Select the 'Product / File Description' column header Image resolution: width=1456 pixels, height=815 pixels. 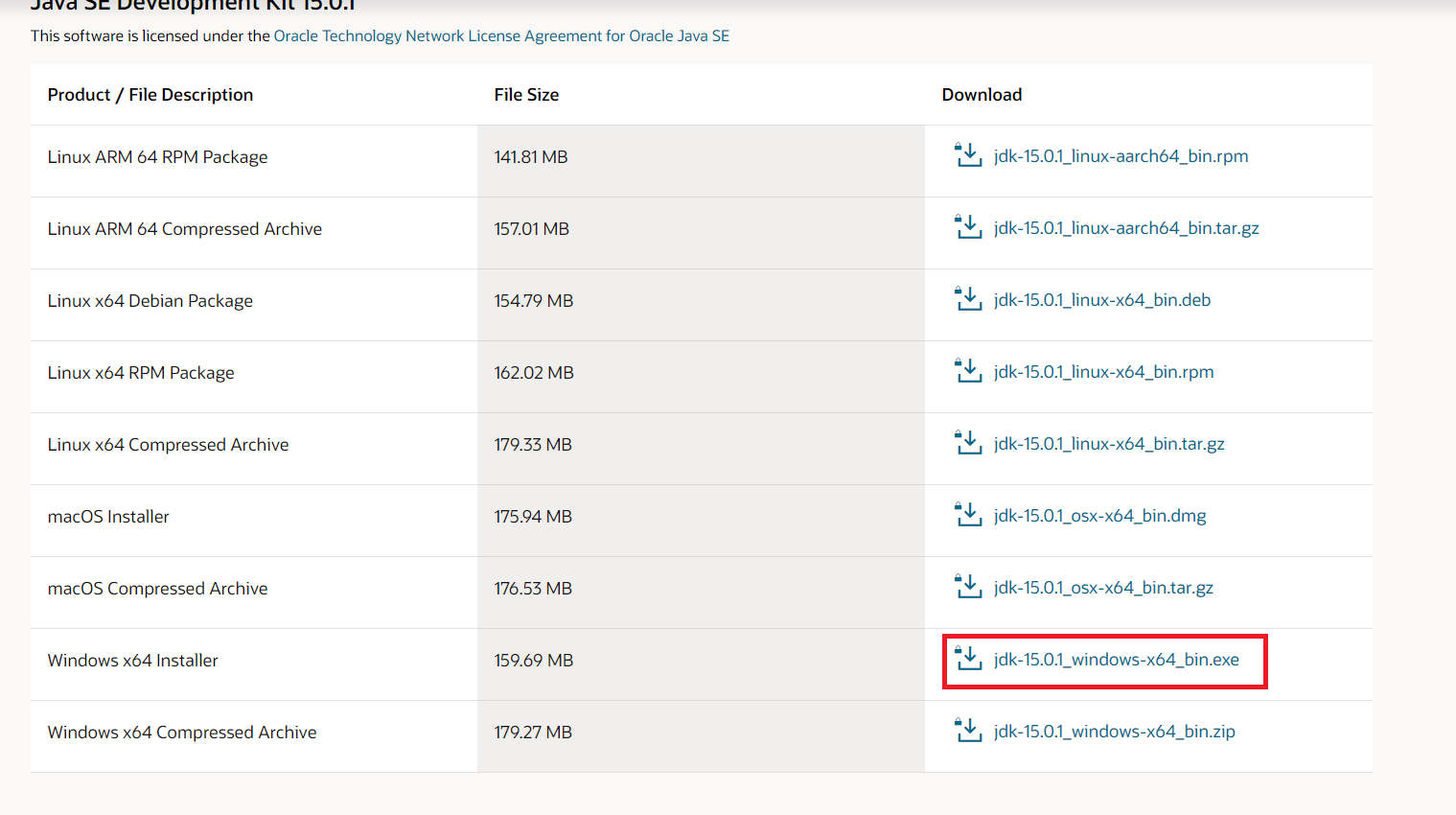pyautogui.click(x=150, y=95)
